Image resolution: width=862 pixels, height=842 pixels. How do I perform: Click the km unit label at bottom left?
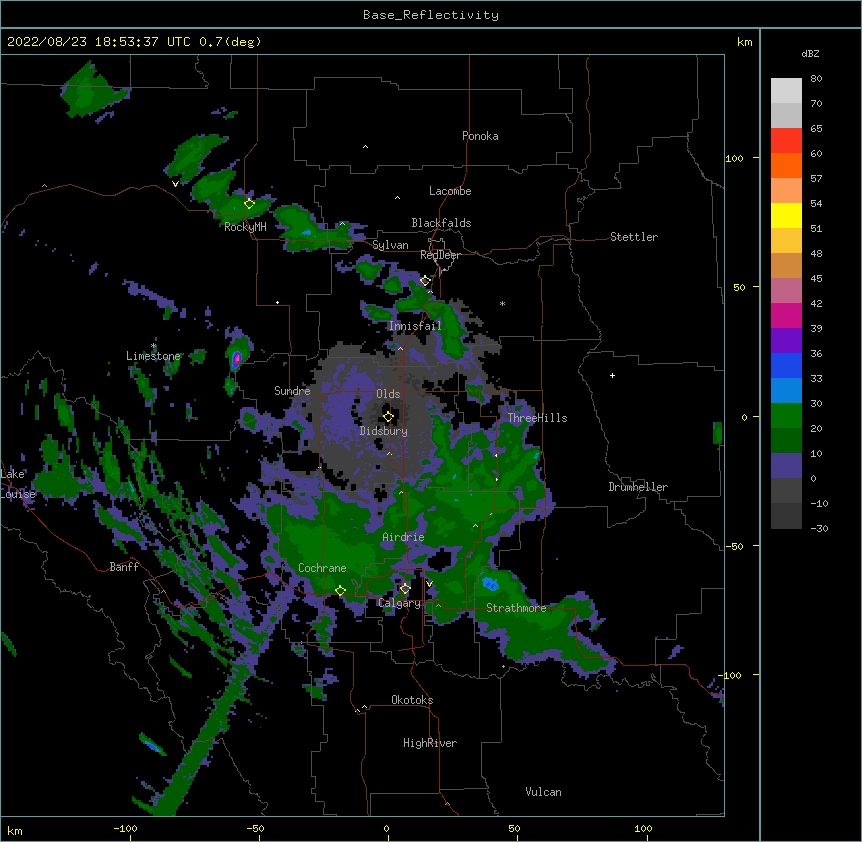(15, 831)
